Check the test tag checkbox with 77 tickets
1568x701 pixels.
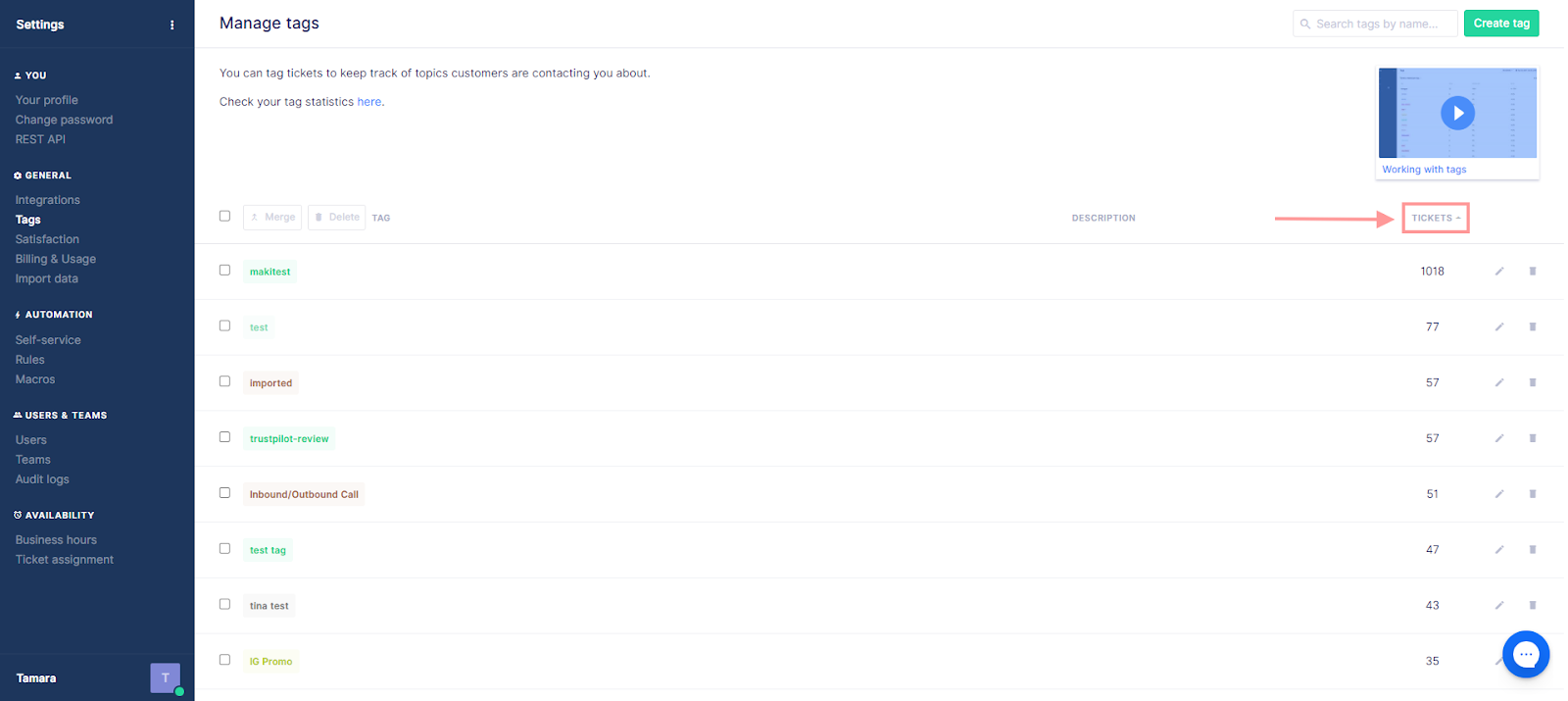point(224,325)
